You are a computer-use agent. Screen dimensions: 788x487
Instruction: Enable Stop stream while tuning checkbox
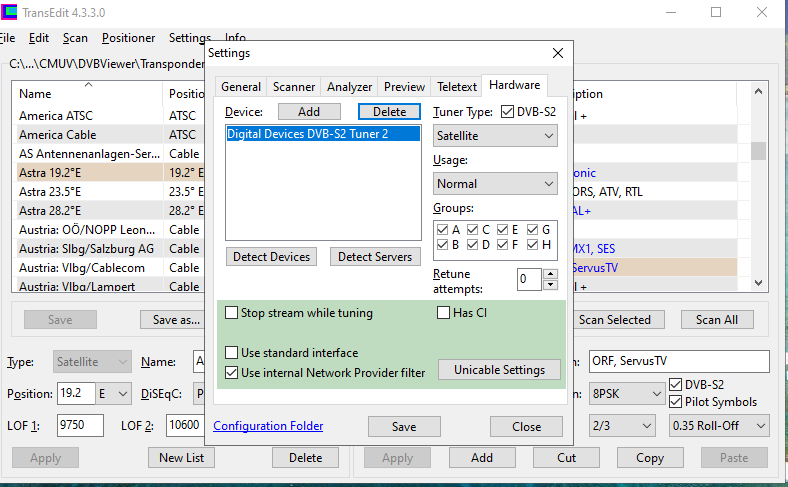232,313
